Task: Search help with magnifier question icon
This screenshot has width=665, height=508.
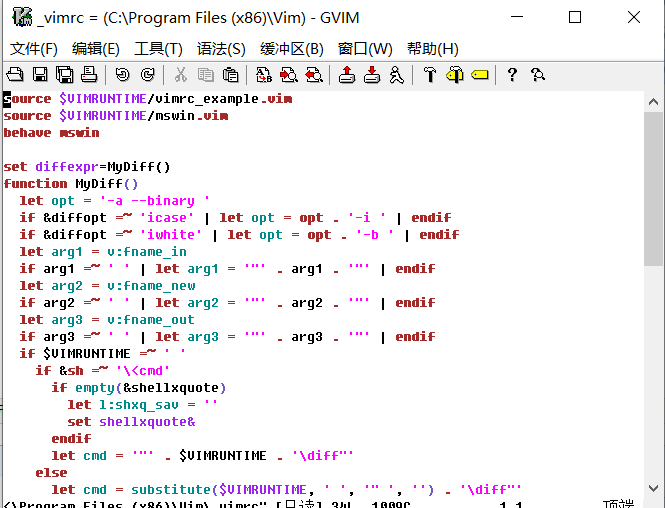Action: coord(538,75)
